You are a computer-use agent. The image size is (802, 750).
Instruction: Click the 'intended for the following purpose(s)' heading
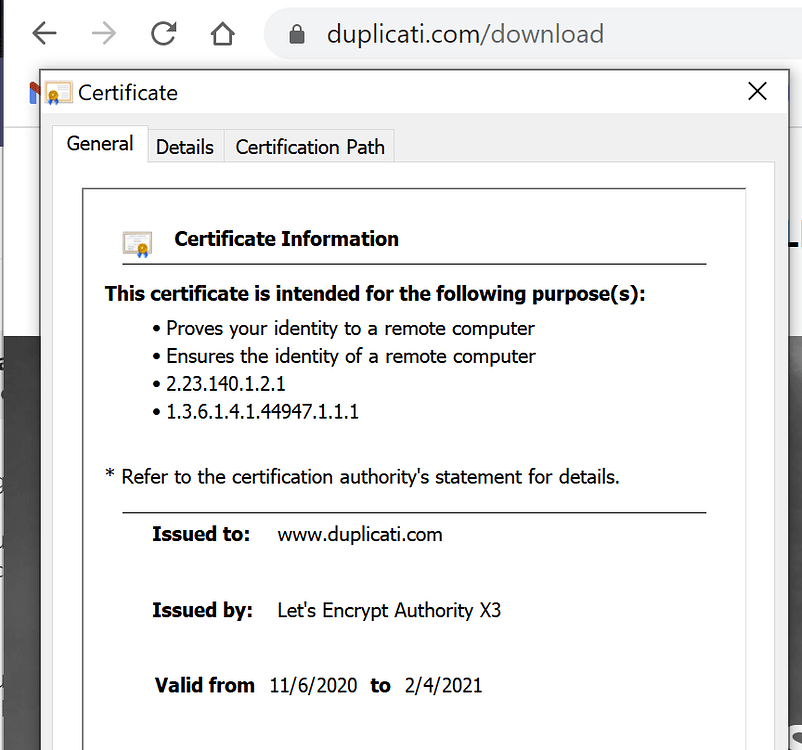375,294
